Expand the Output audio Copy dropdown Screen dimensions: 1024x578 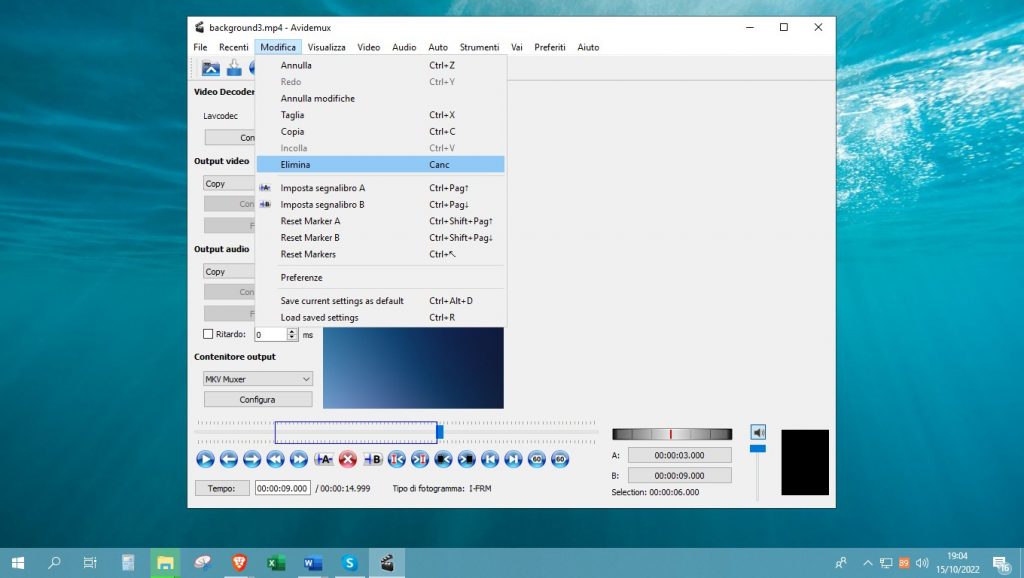point(228,271)
